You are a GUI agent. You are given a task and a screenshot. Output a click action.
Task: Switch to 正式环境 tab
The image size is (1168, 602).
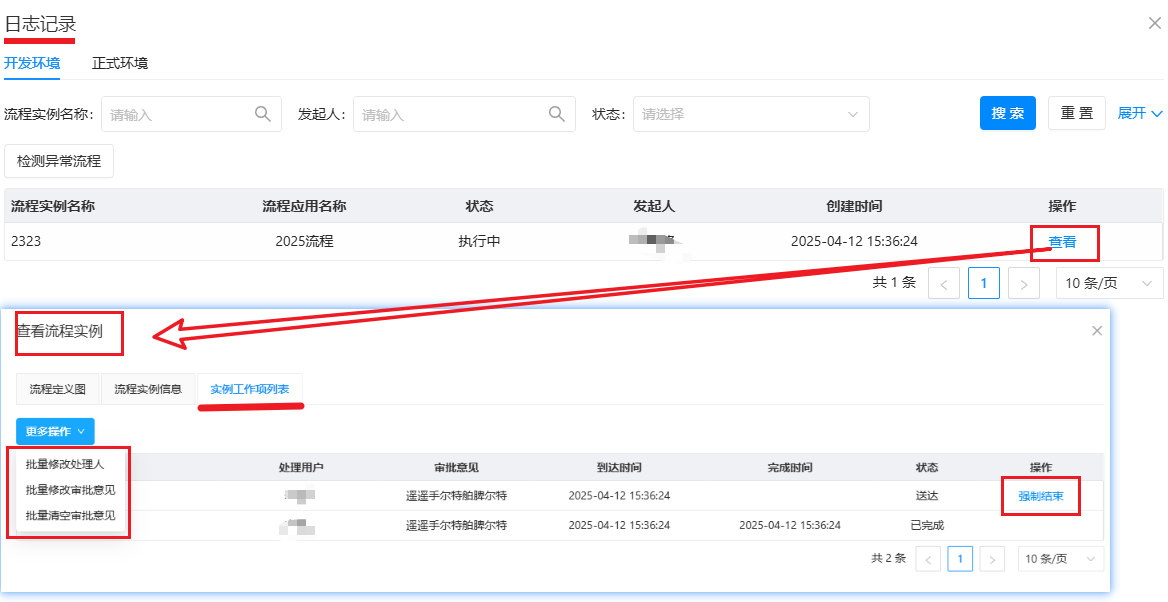pos(120,63)
